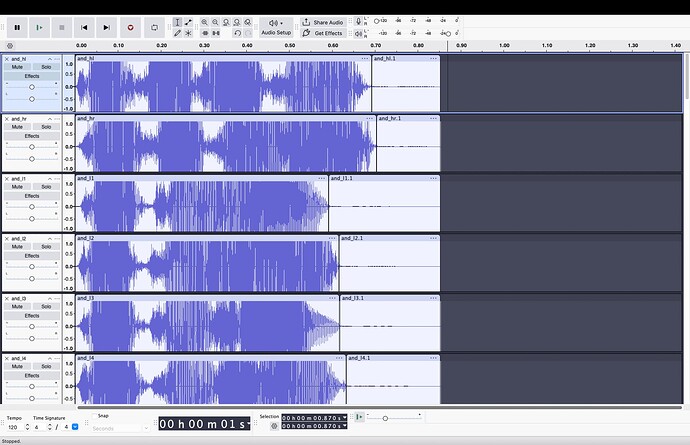The image size is (690, 445).
Task: Mute the and_hr track
Action: coord(17,127)
